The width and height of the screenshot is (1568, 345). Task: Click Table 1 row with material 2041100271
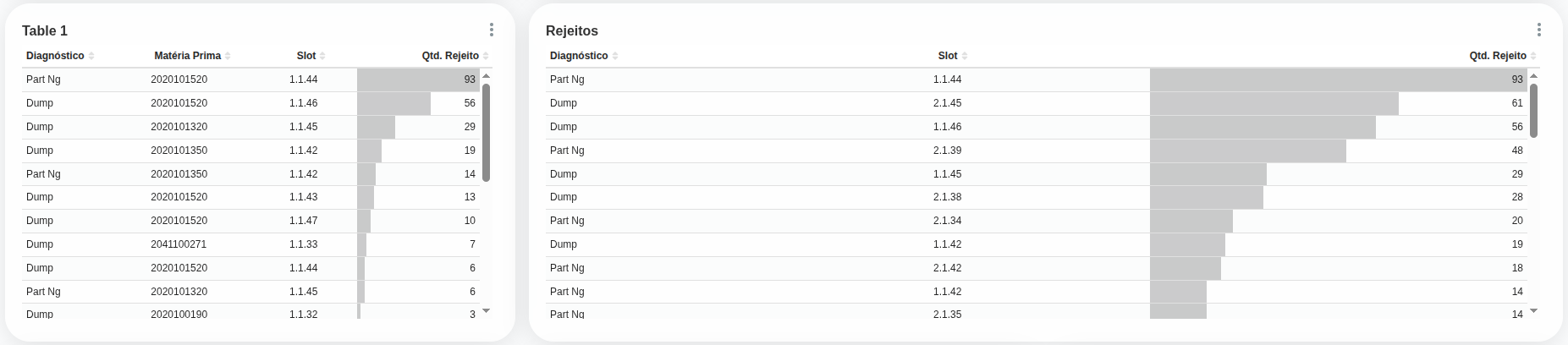tap(179, 244)
